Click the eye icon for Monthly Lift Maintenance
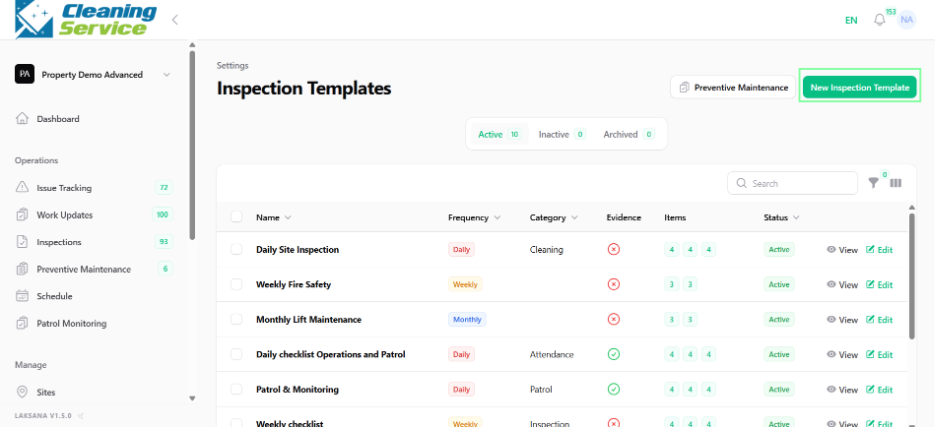936x427 pixels. [x=831, y=320]
